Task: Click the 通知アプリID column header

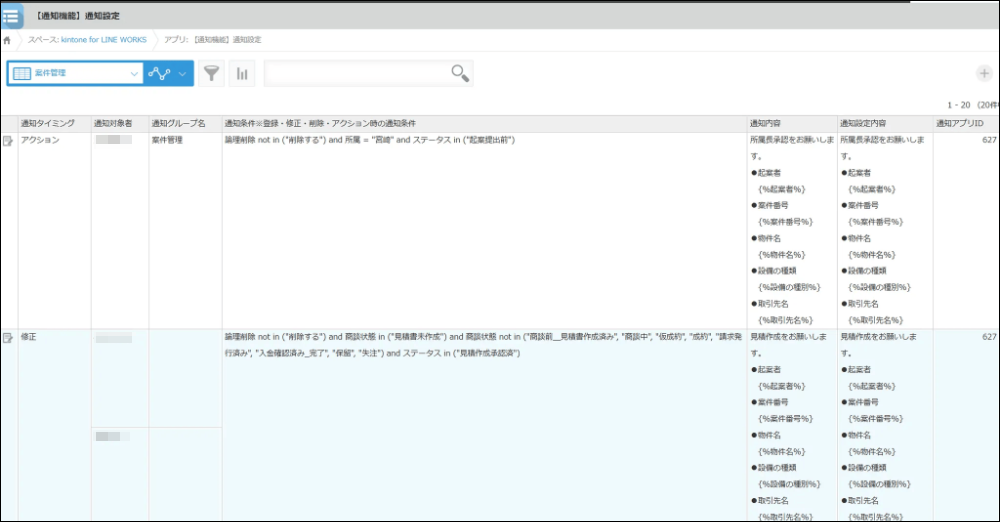Action: 959,123
